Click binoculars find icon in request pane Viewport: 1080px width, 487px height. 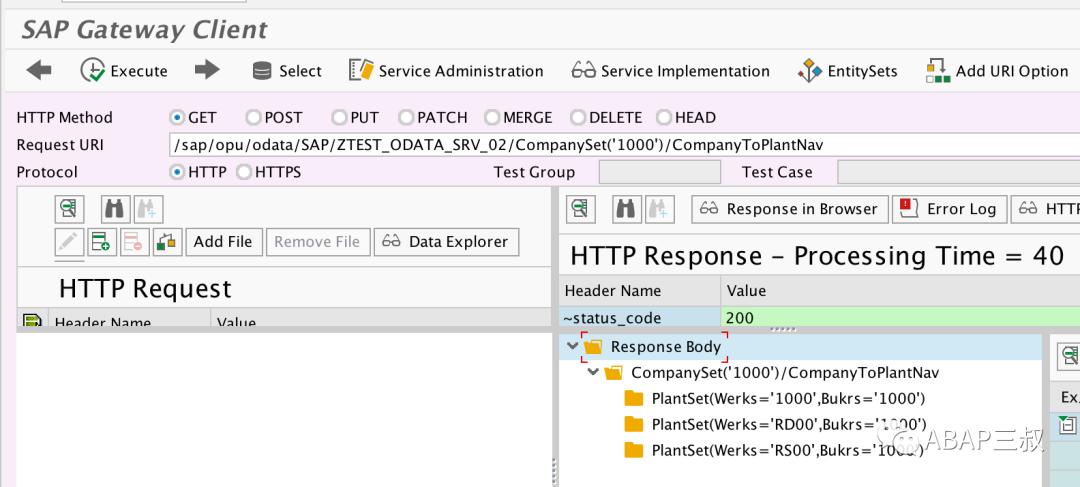tap(115, 209)
